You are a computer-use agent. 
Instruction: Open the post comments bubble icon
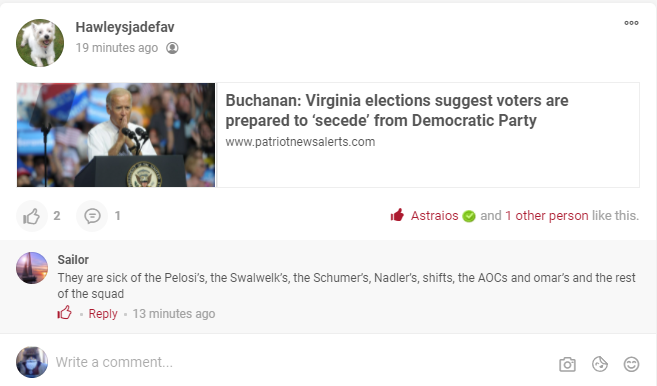coord(92,216)
